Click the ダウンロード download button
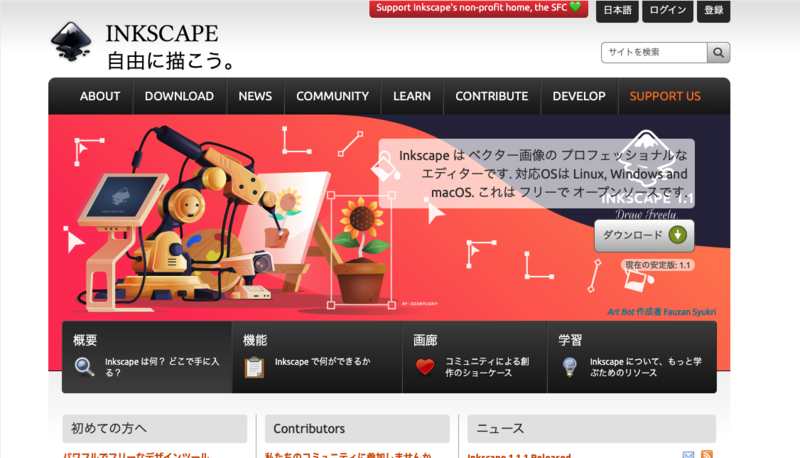 pyautogui.click(x=644, y=236)
